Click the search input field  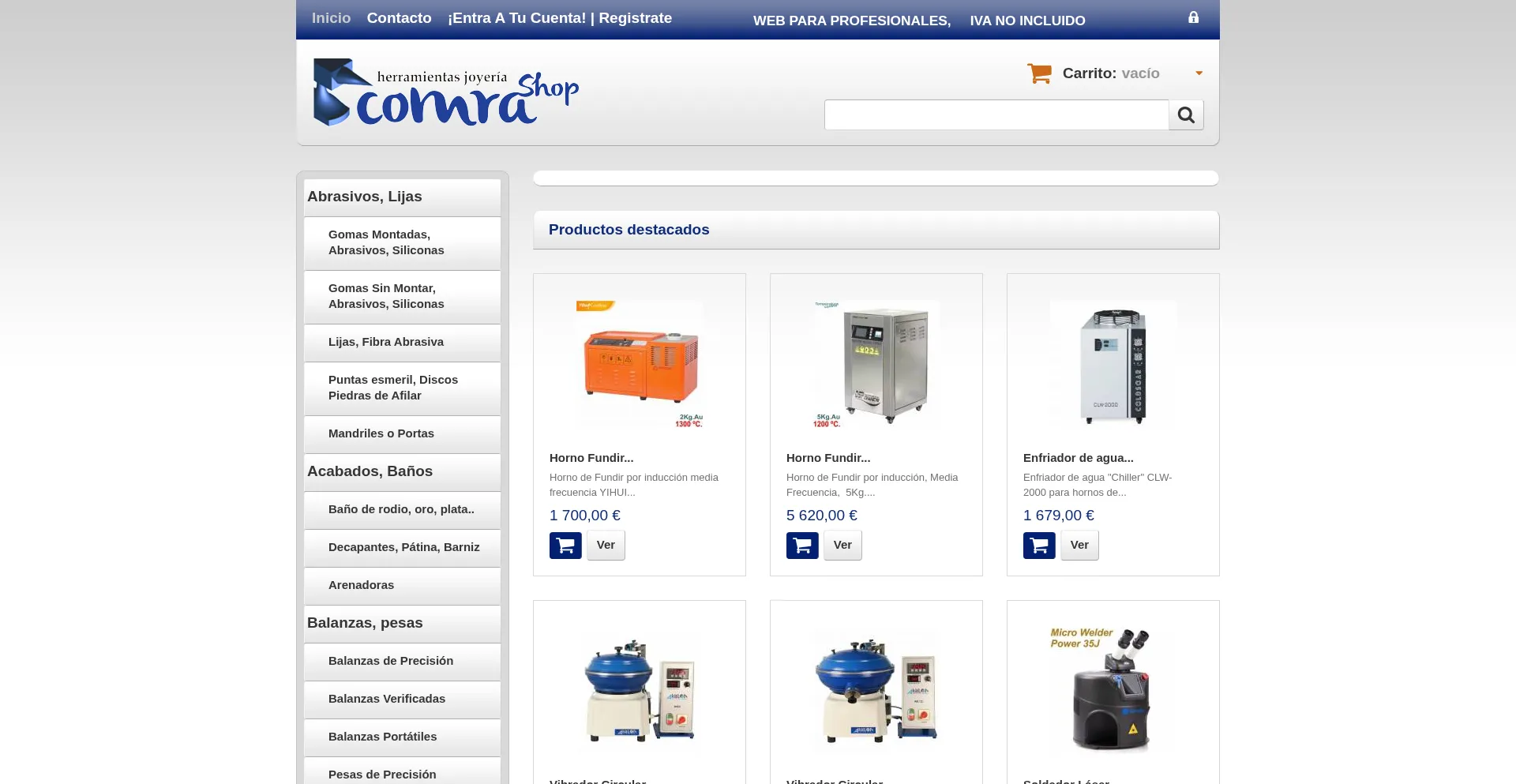coord(996,115)
